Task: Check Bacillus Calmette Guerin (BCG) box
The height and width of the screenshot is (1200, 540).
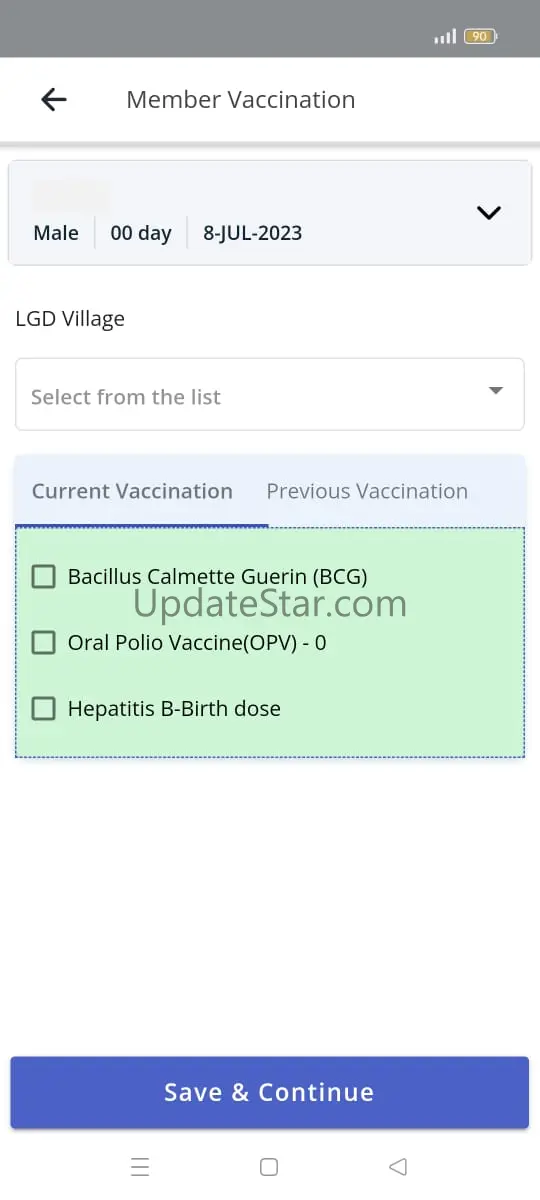Action: pyautogui.click(x=44, y=577)
